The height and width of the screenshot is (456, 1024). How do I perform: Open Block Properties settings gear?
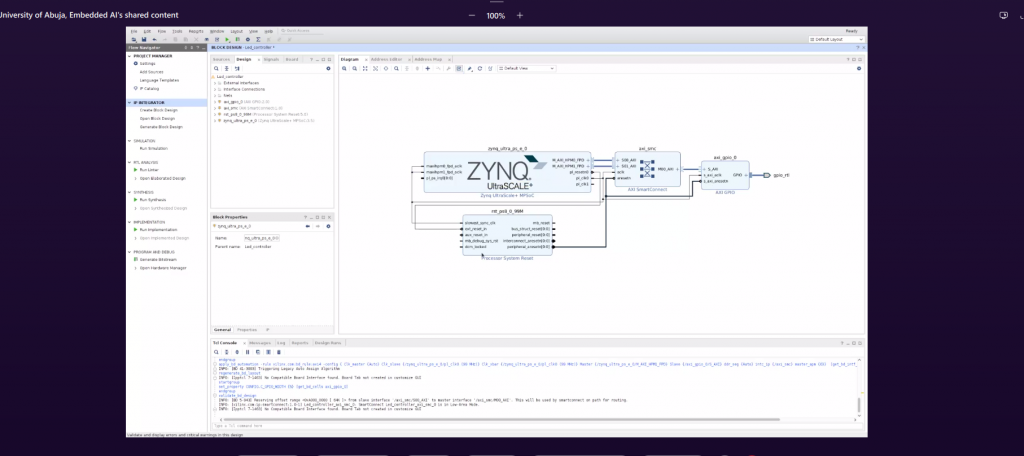328,226
